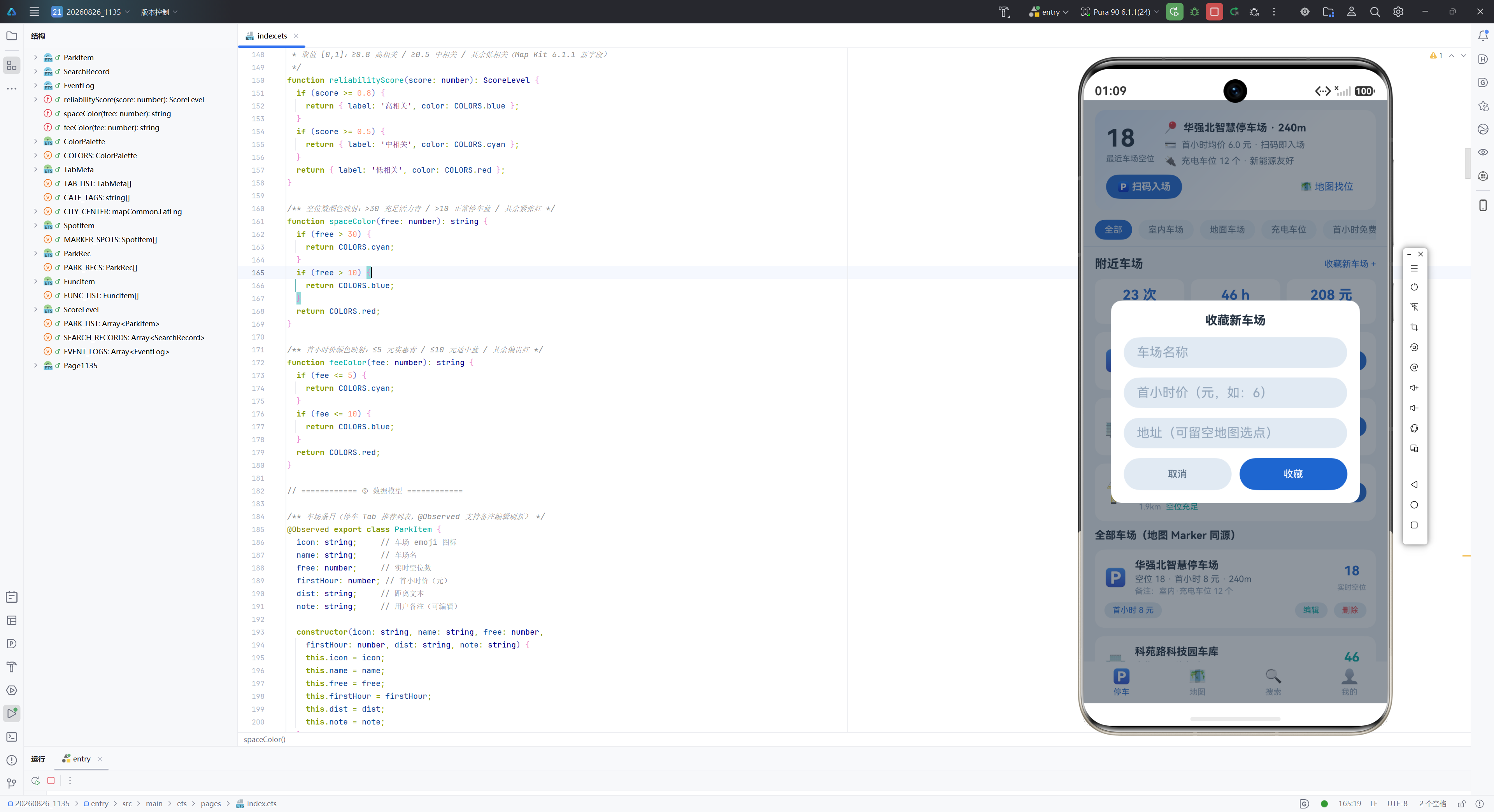Rerun entry in the Run panel
The height and width of the screenshot is (812, 1494).
click(35, 781)
